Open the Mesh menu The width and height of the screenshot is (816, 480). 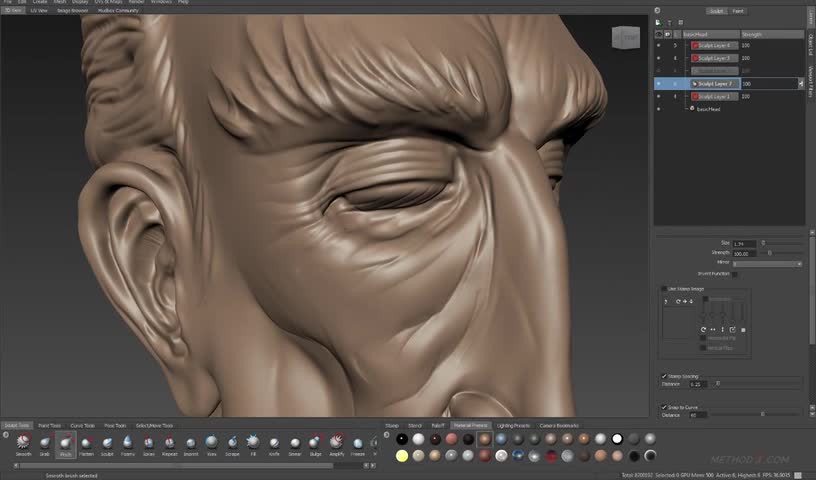pyautogui.click(x=59, y=2)
